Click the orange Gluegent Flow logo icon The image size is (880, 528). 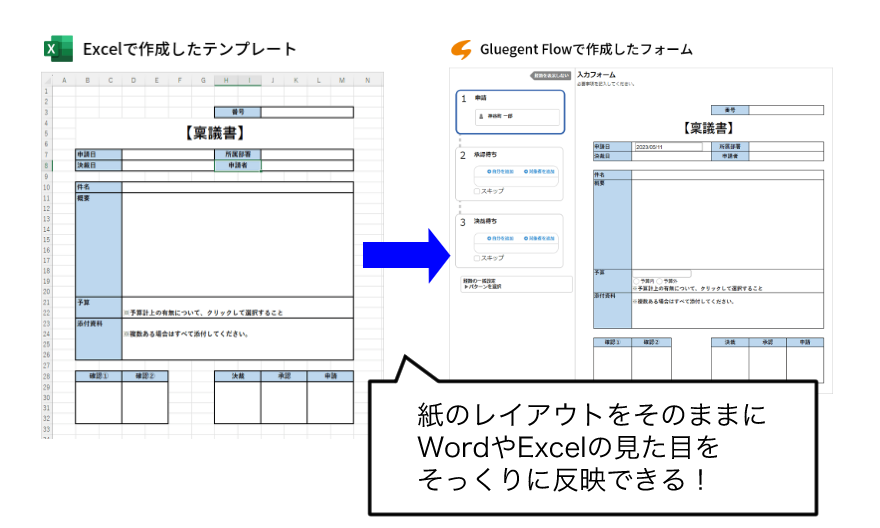[461, 49]
